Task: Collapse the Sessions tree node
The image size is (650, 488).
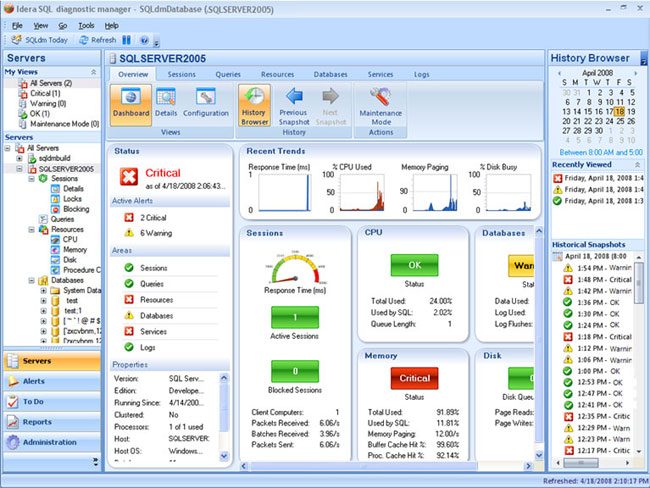Action: click(x=32, y=178)
